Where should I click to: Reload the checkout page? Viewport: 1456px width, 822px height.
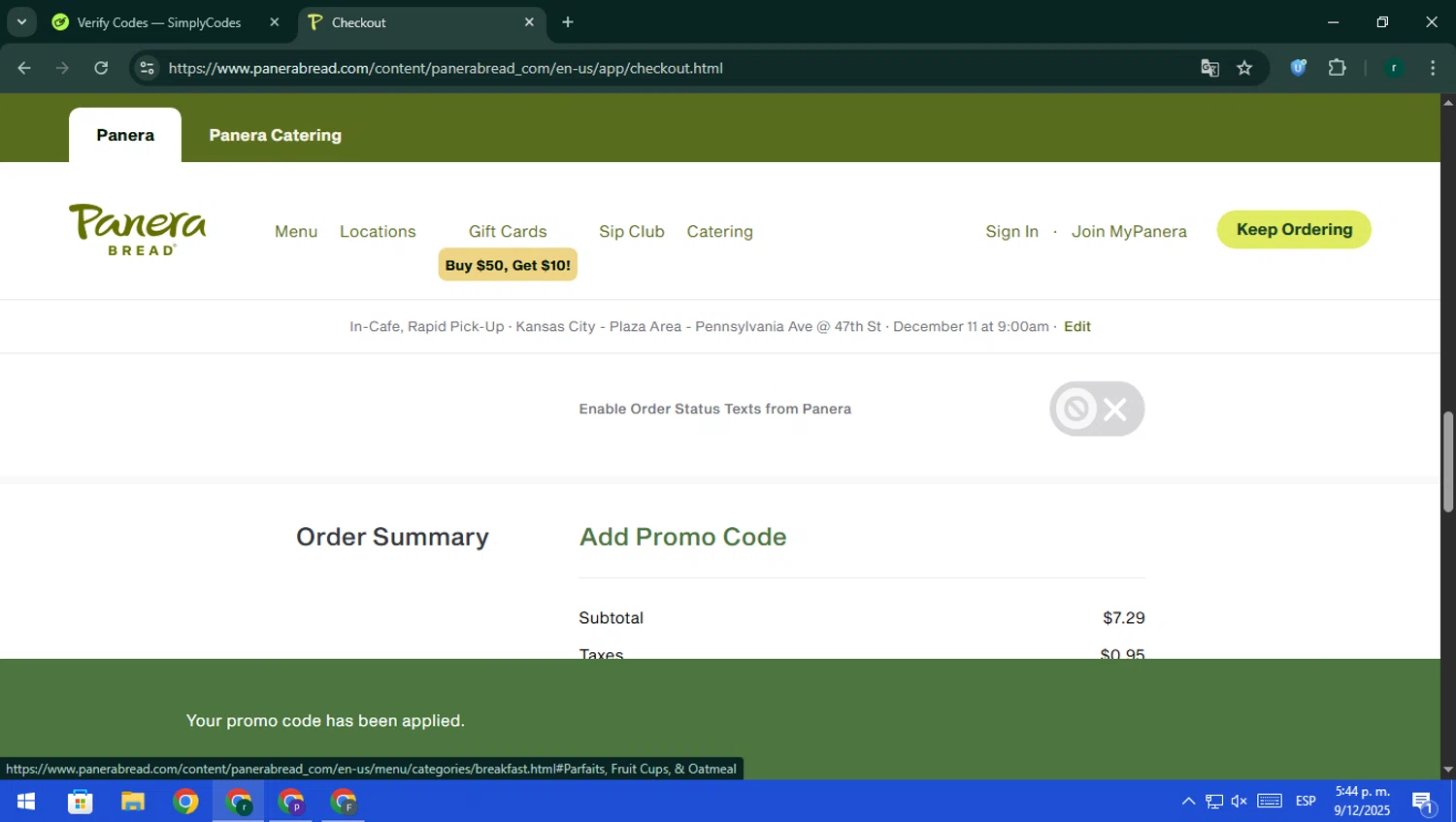[101, 68]
